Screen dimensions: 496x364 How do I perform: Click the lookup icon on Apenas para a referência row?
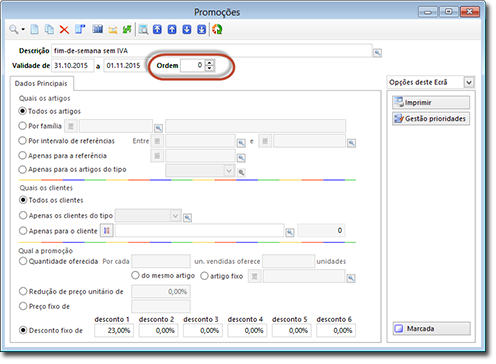coord(241,157)
